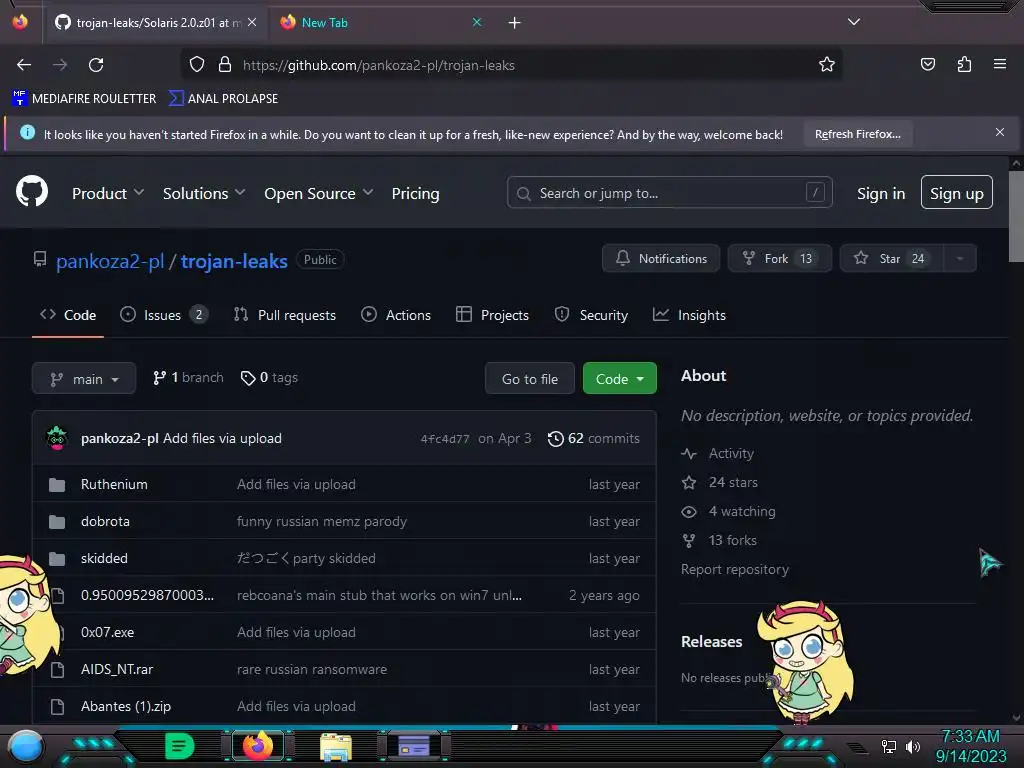View the 62 commits history
Screen dimensions: 1024x768
593,438
